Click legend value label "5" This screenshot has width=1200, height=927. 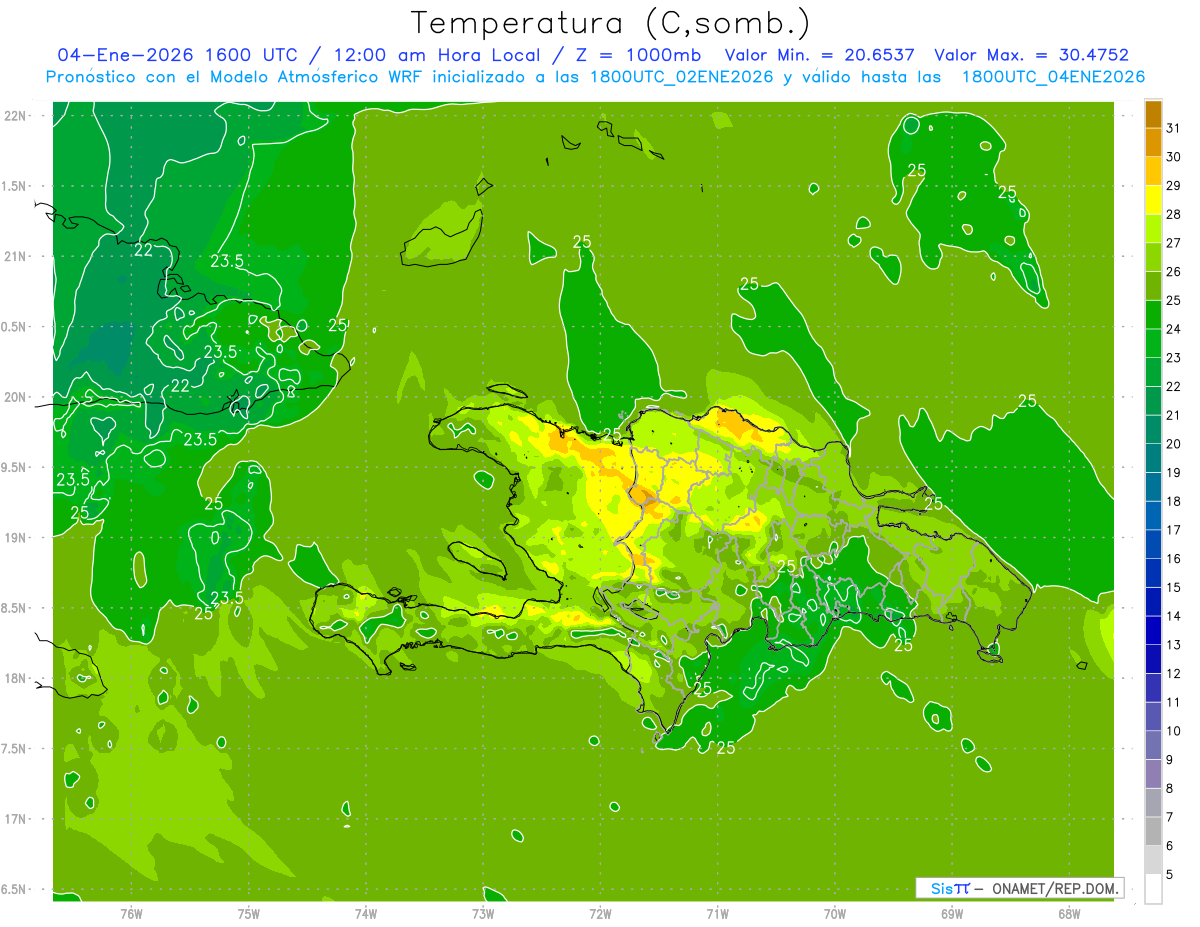(1171, 875)
